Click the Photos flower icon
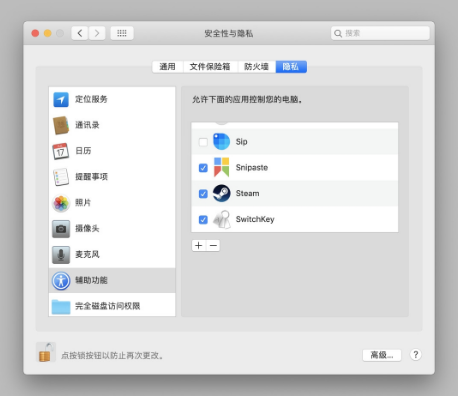Image resolution: width=458 pixels, height=396 pixels. pyautogui.click(x=61, y=203)
